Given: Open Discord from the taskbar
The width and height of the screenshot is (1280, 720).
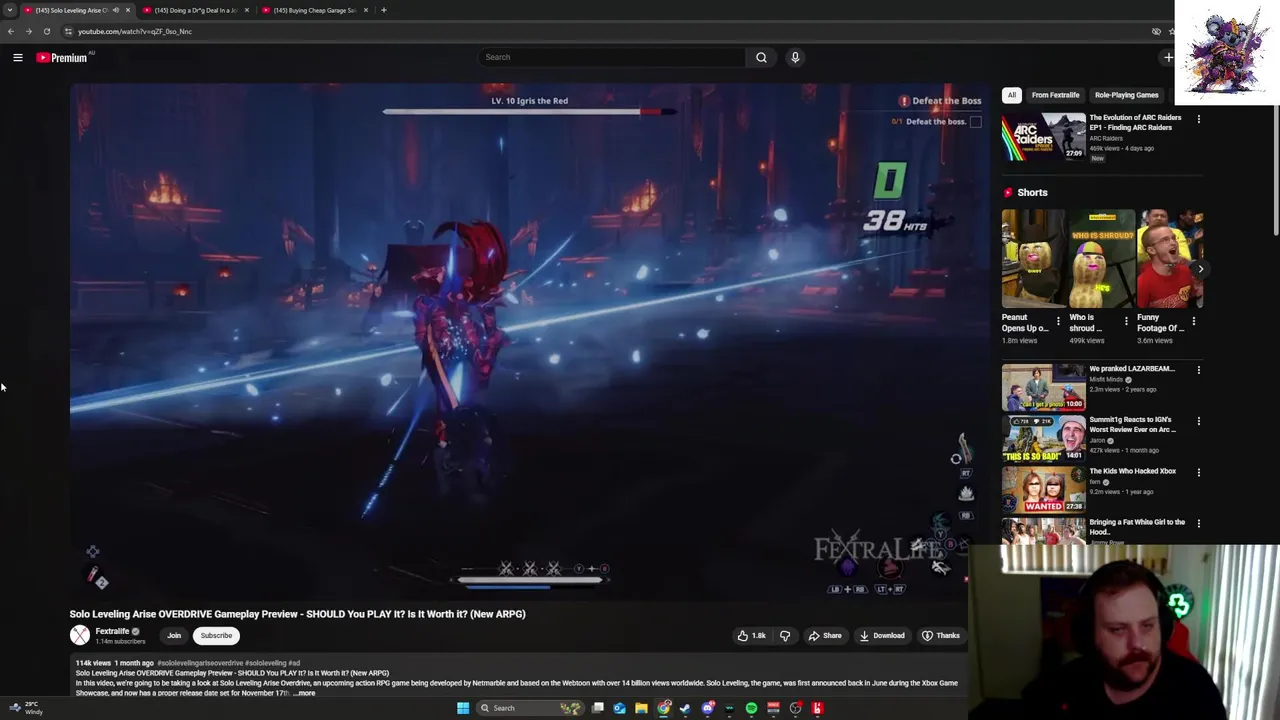Looking at the screenshot, I should tap(708, 708).
